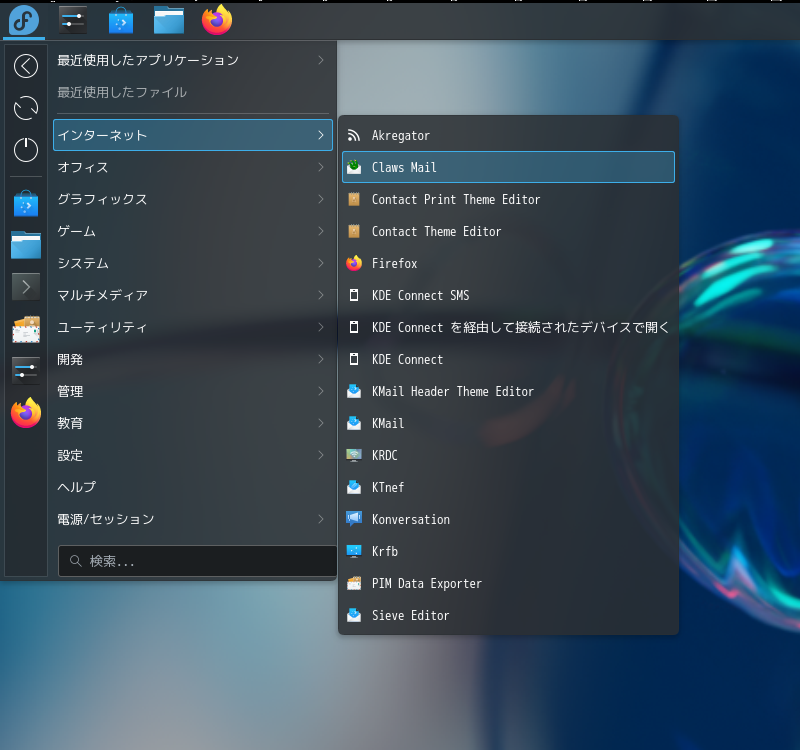Click the Firefox icon in submenu
Image resolution: width=800 pixels, height=750 pixels.
354,263
